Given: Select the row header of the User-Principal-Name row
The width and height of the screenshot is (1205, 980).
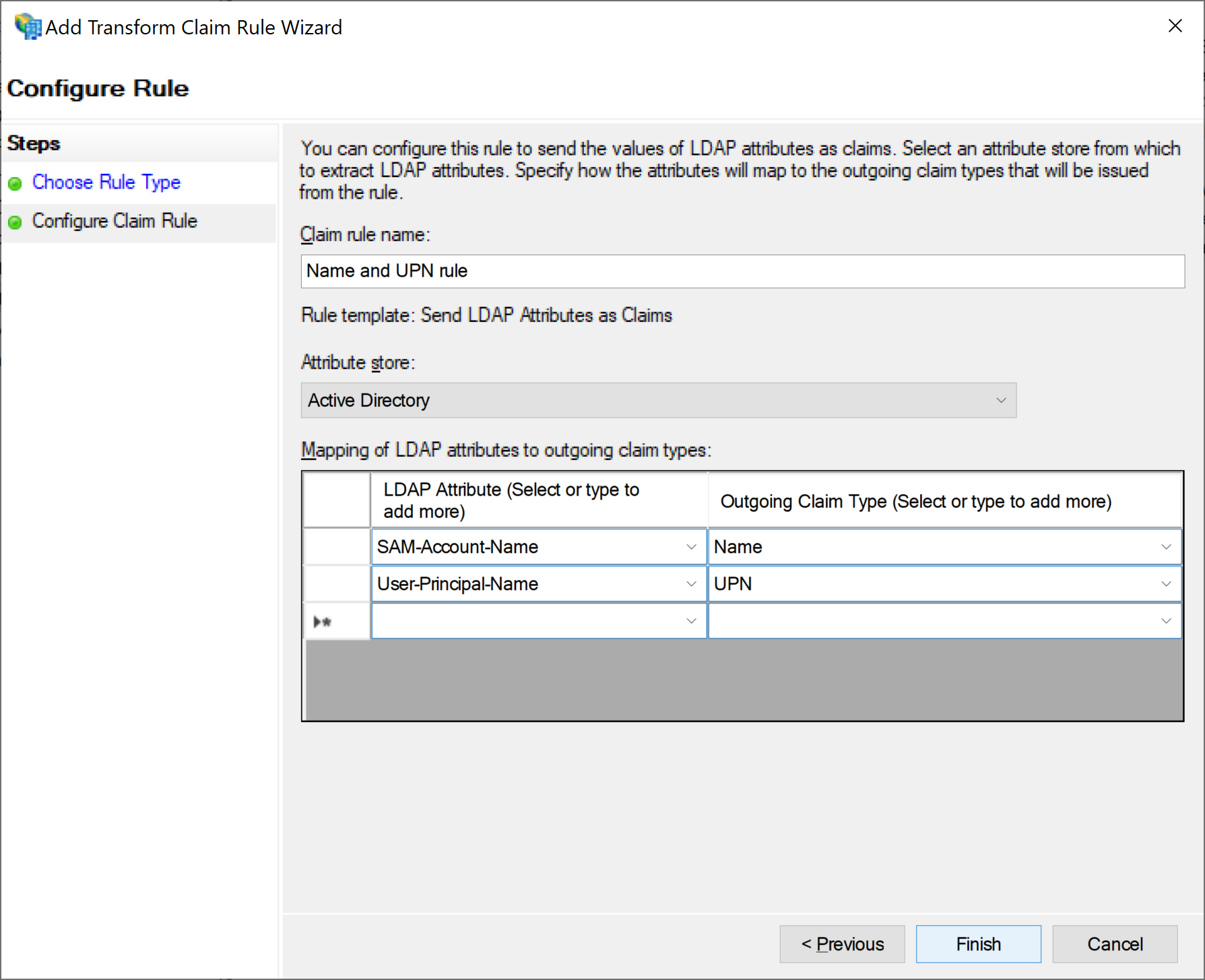Looking at the screenshot, I should [337, 584].
